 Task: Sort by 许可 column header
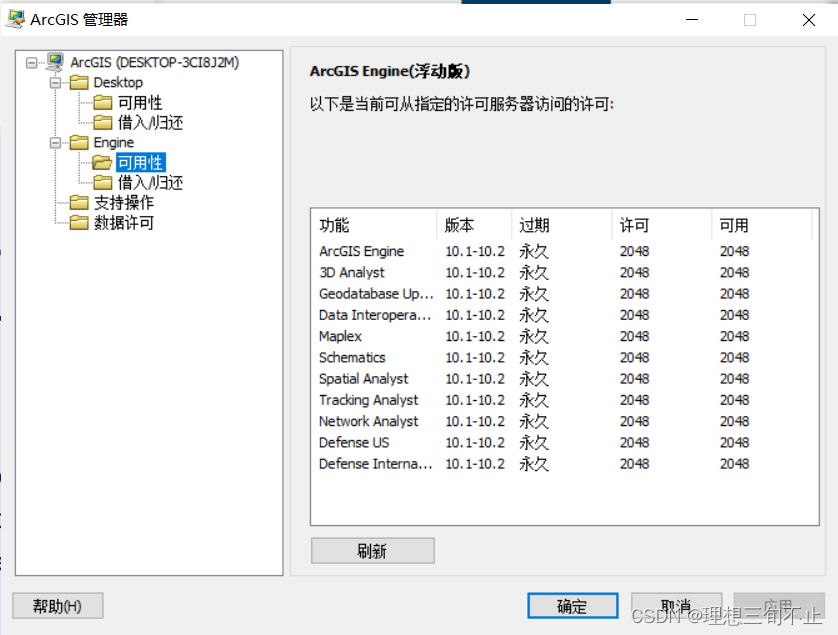tap(662, 225)
